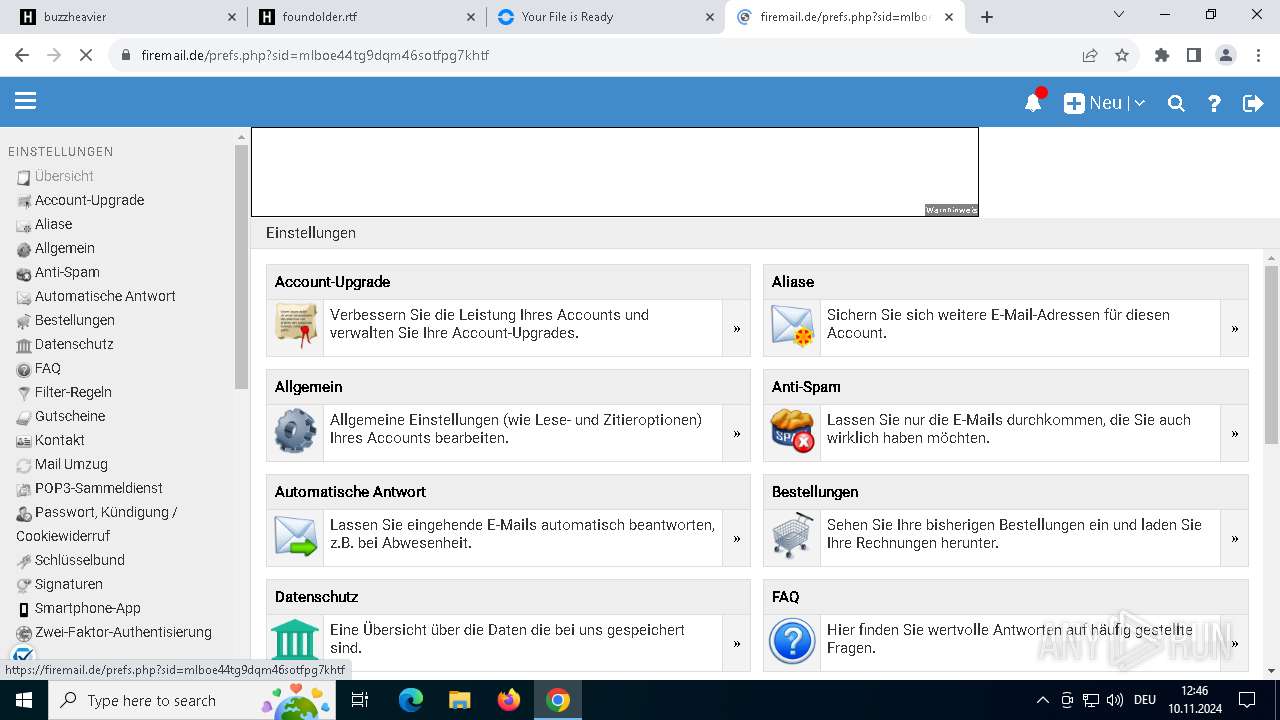Click the Automatische Antwort envelope icon

click(295, 536)
